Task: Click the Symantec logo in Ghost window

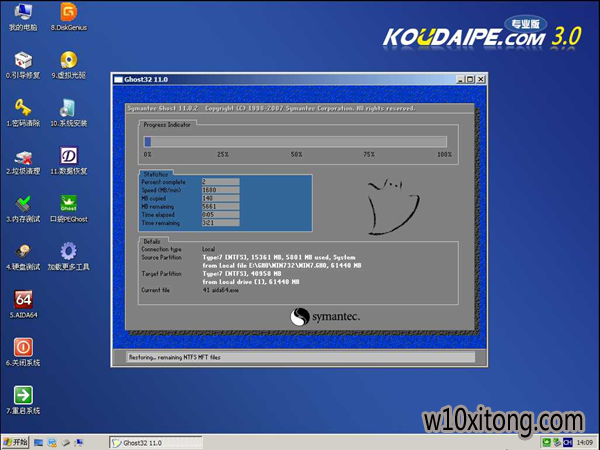Action: (x=325, y=317)
